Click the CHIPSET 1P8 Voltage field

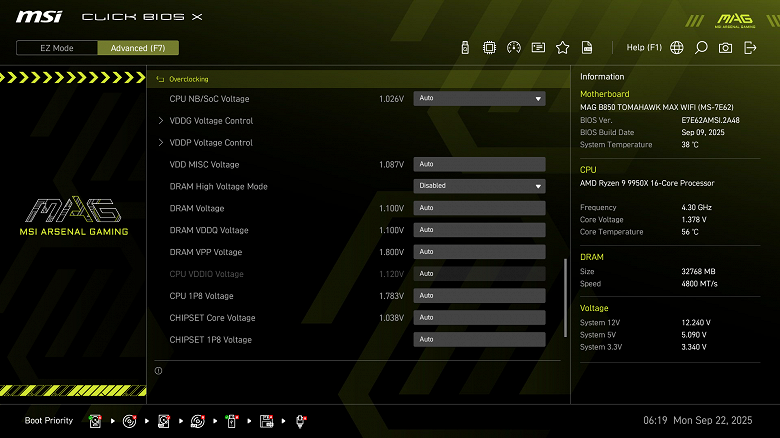[x=479, y=339]
